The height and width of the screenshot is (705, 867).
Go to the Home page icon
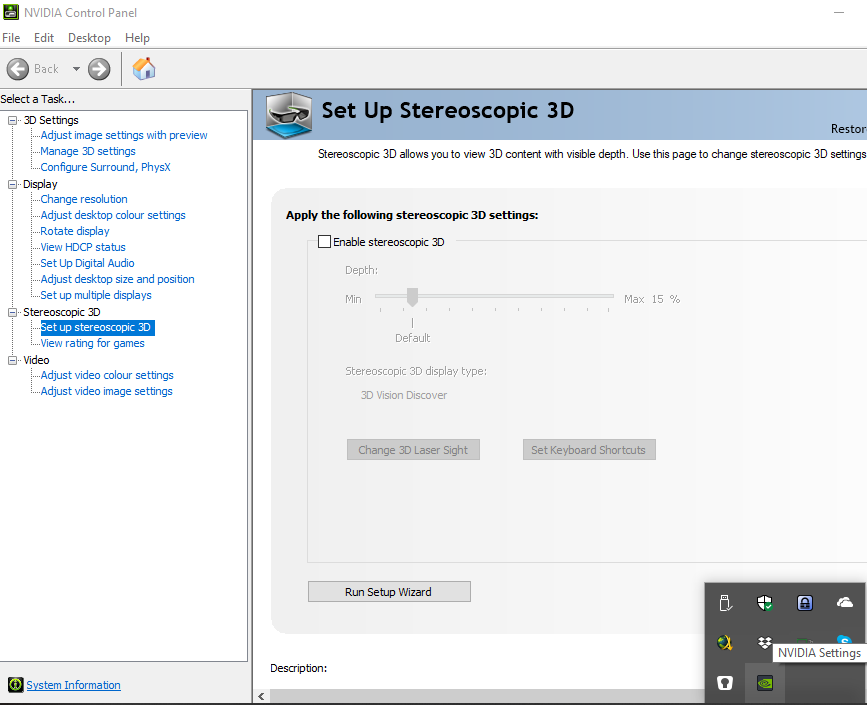[144, 69]
